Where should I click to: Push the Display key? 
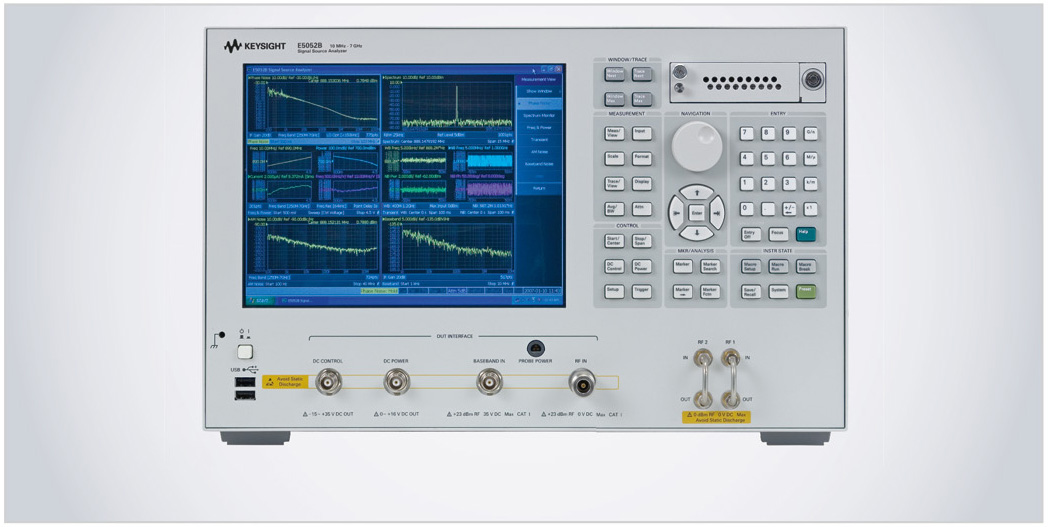642,184
